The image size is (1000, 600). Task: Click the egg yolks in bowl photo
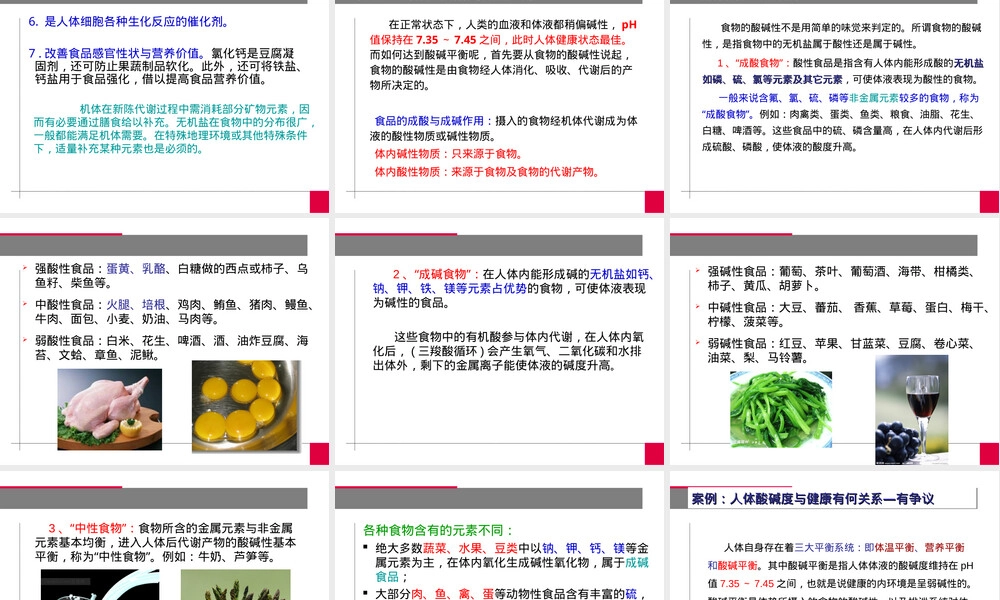pyautogui.click(x=246, y=406)
